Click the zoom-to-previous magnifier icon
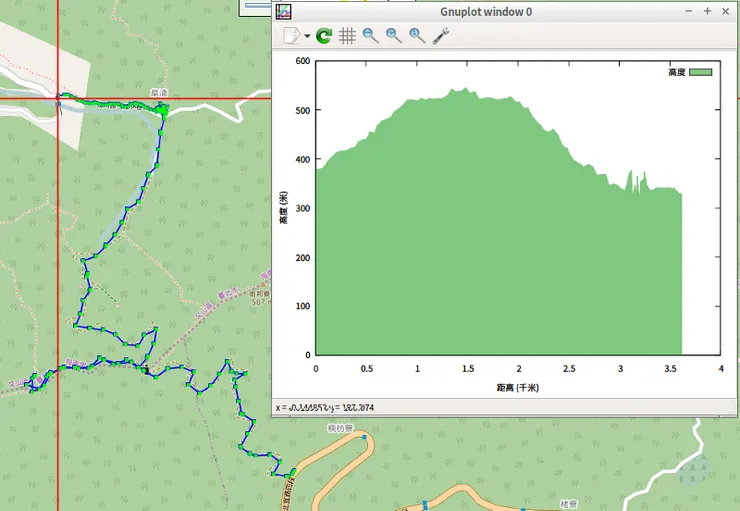Image resolution: width=740 pixels, height=511 pixels. [x=371, y=36]
